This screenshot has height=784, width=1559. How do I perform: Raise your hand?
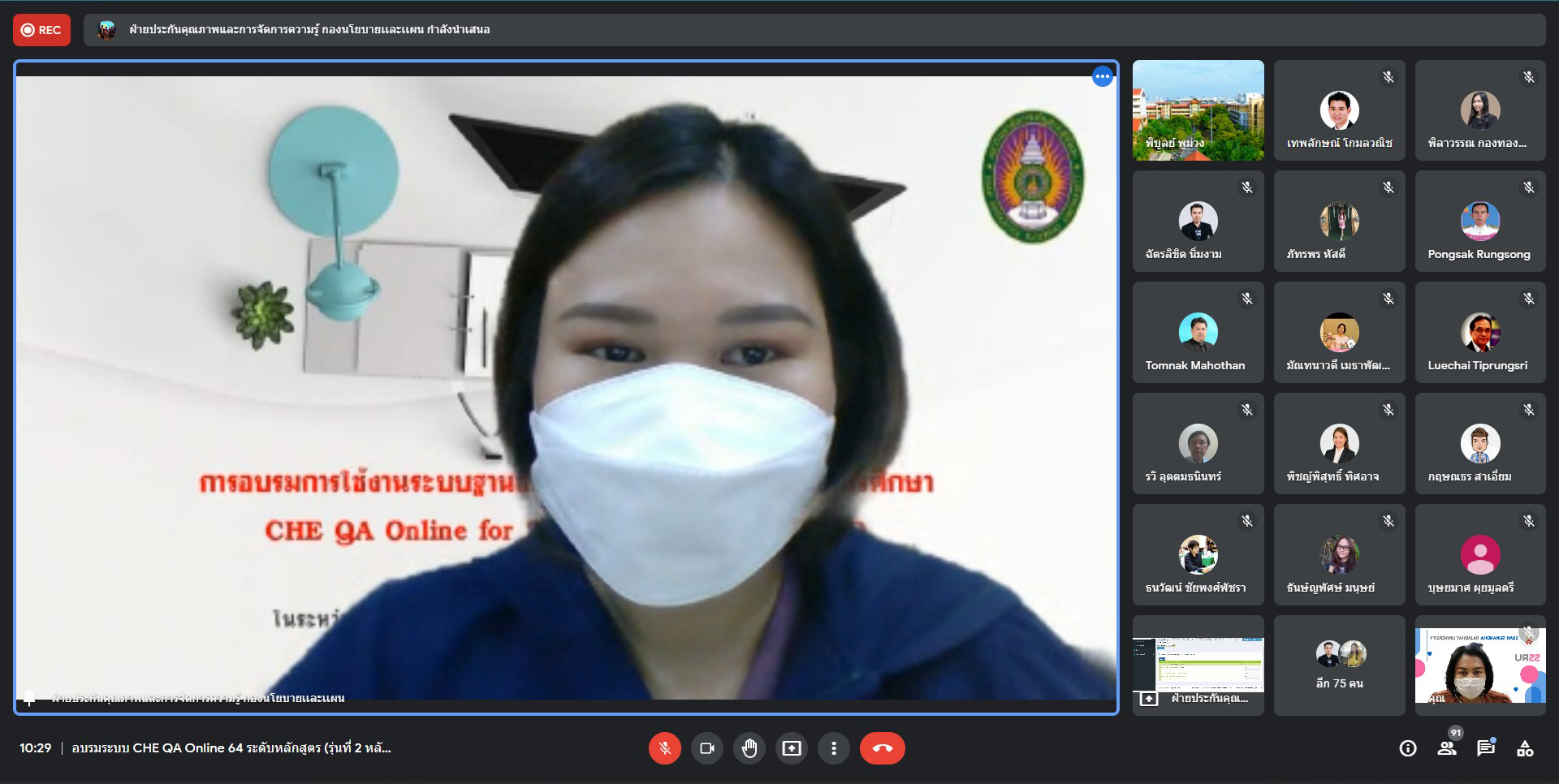click(749, 748)
